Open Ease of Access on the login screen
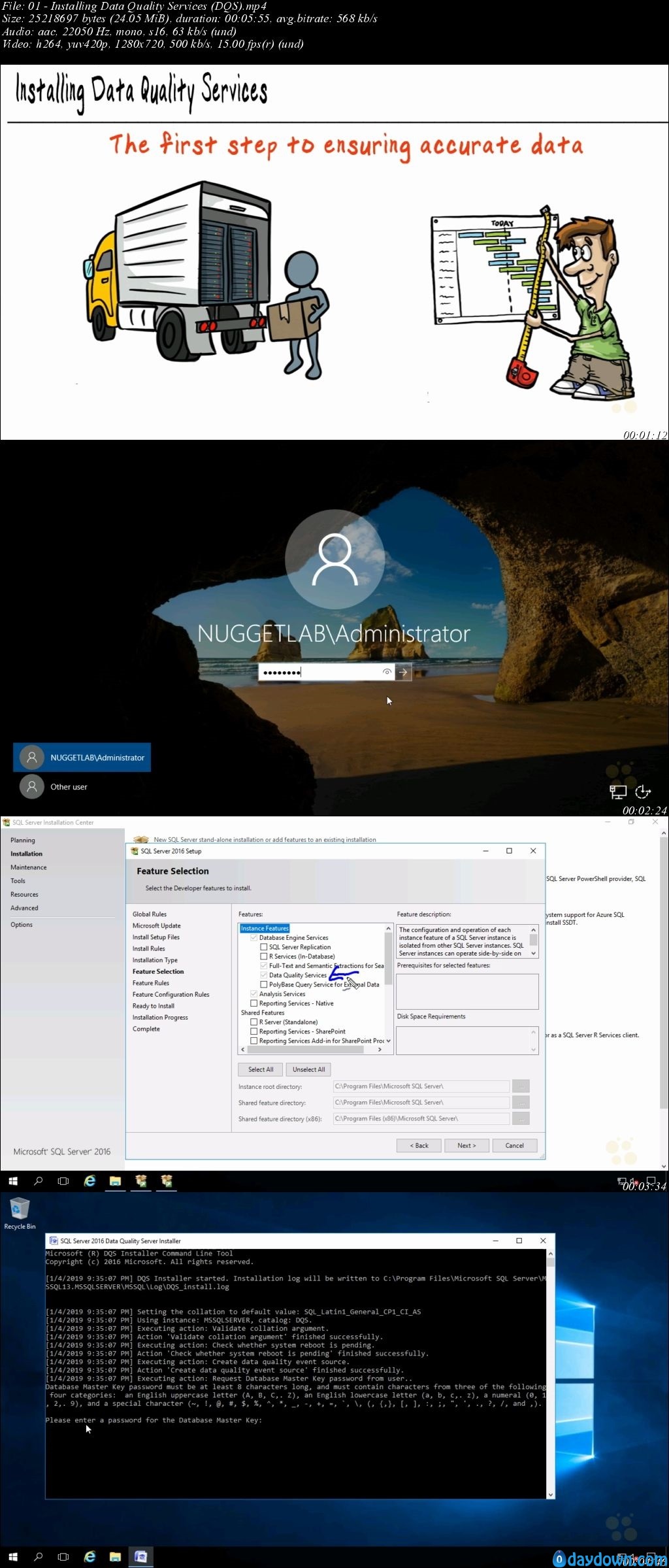The image size is (669, 1568). (643, 792)
